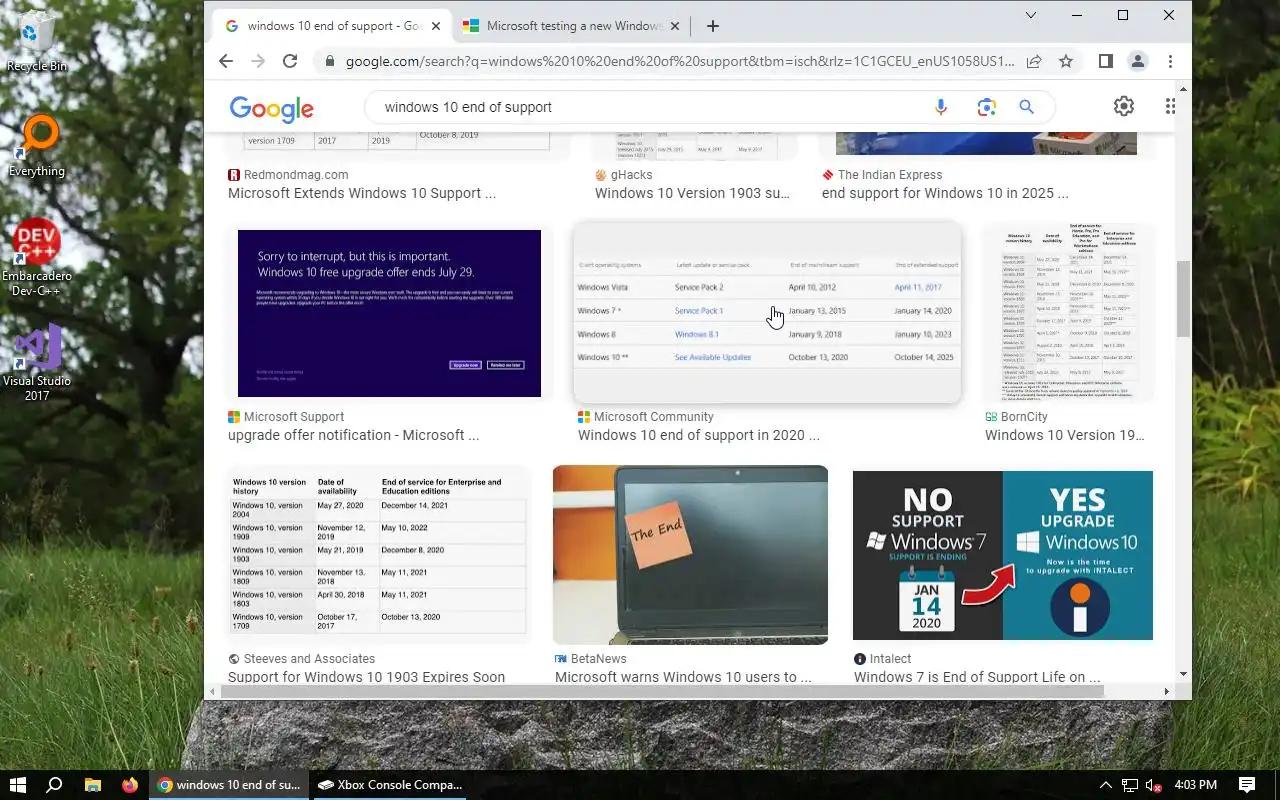Screen dimensions: 1280x800
Task: Click the muted volume tray icon
Action: point(1154,785)
